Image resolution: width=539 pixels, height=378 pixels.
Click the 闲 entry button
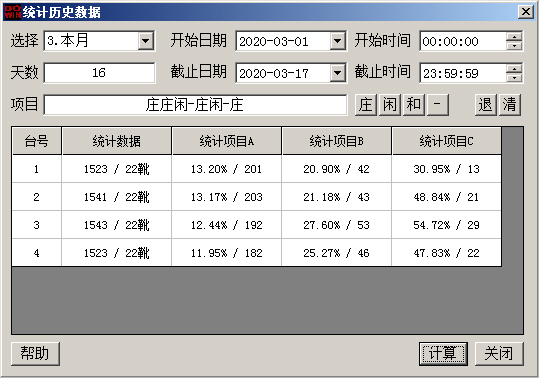[x=390, y=105]
